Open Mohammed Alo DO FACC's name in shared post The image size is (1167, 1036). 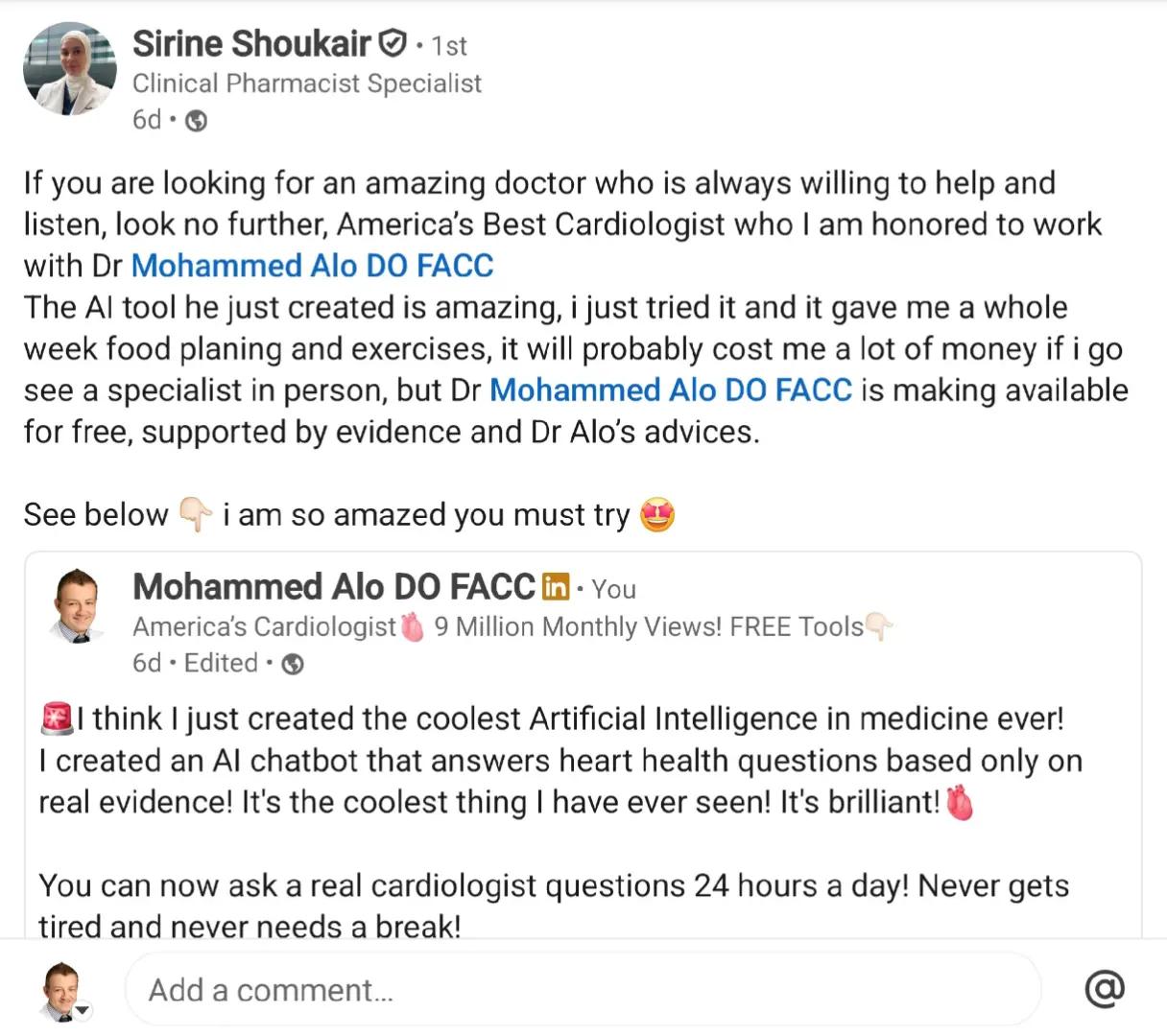[x=333, y=587]
